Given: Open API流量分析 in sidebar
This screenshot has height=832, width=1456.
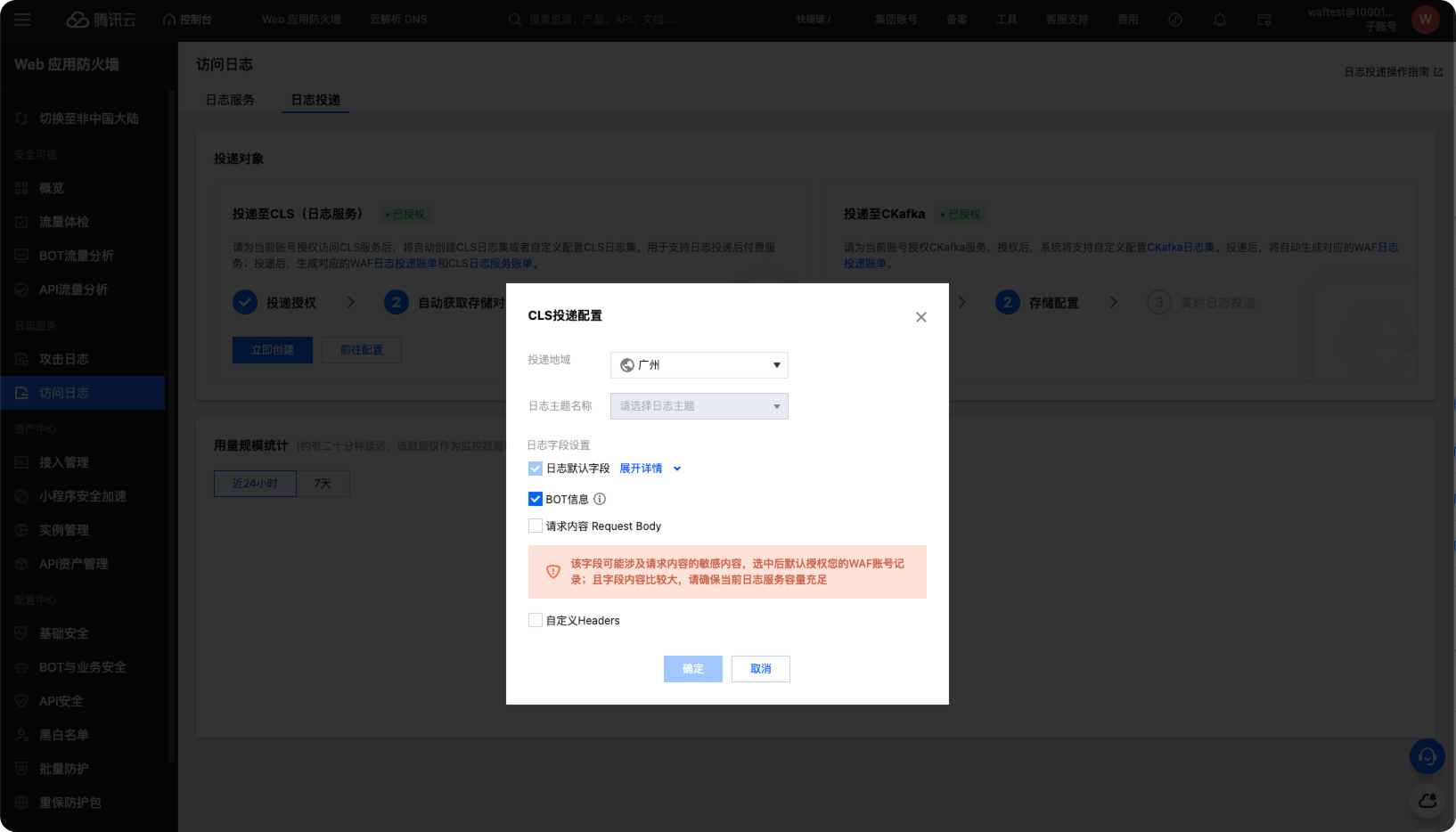Looking at the screenshot, I should click(x=83, y=290).
